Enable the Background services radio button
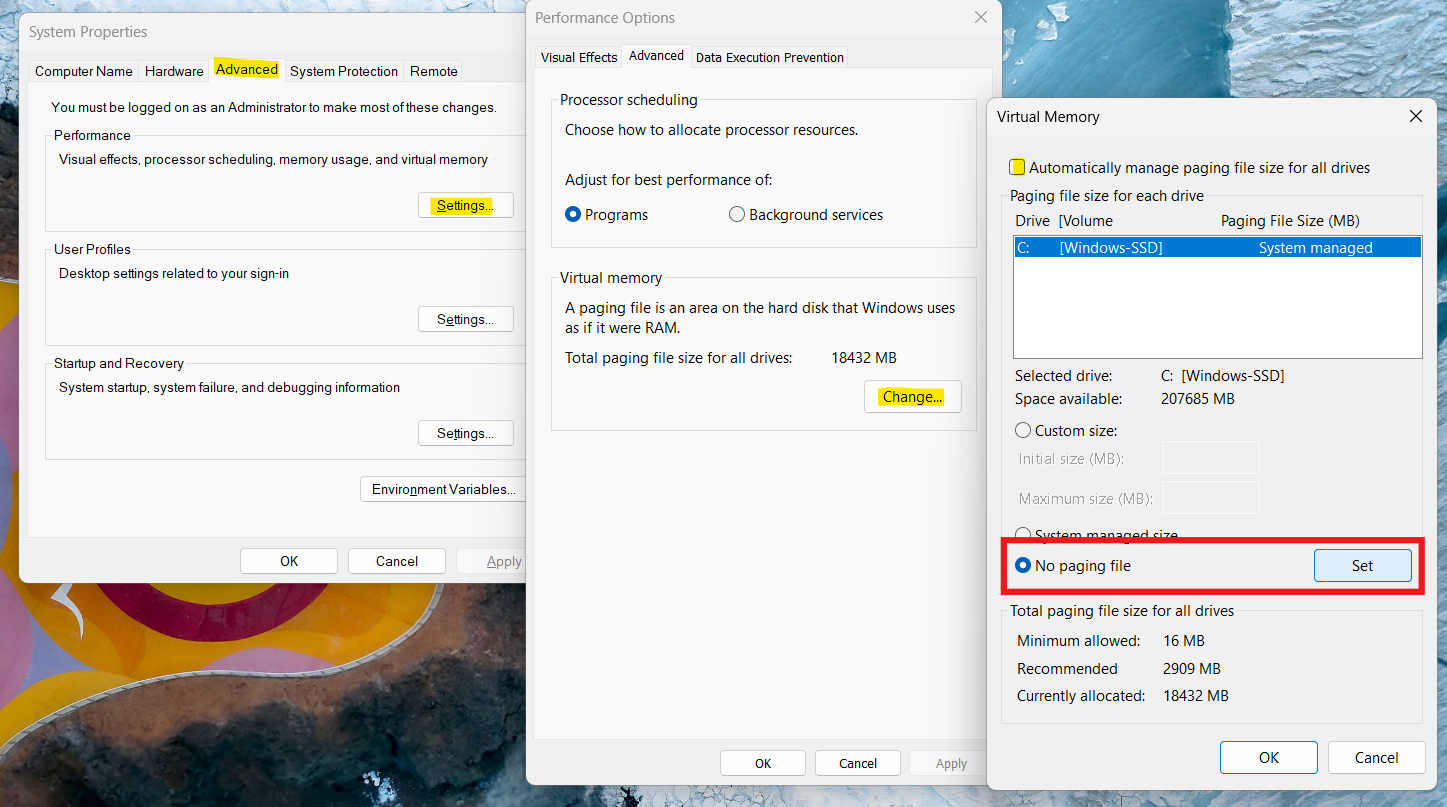The height and width of the screenshot is (807, 1447). pos(737,214)
